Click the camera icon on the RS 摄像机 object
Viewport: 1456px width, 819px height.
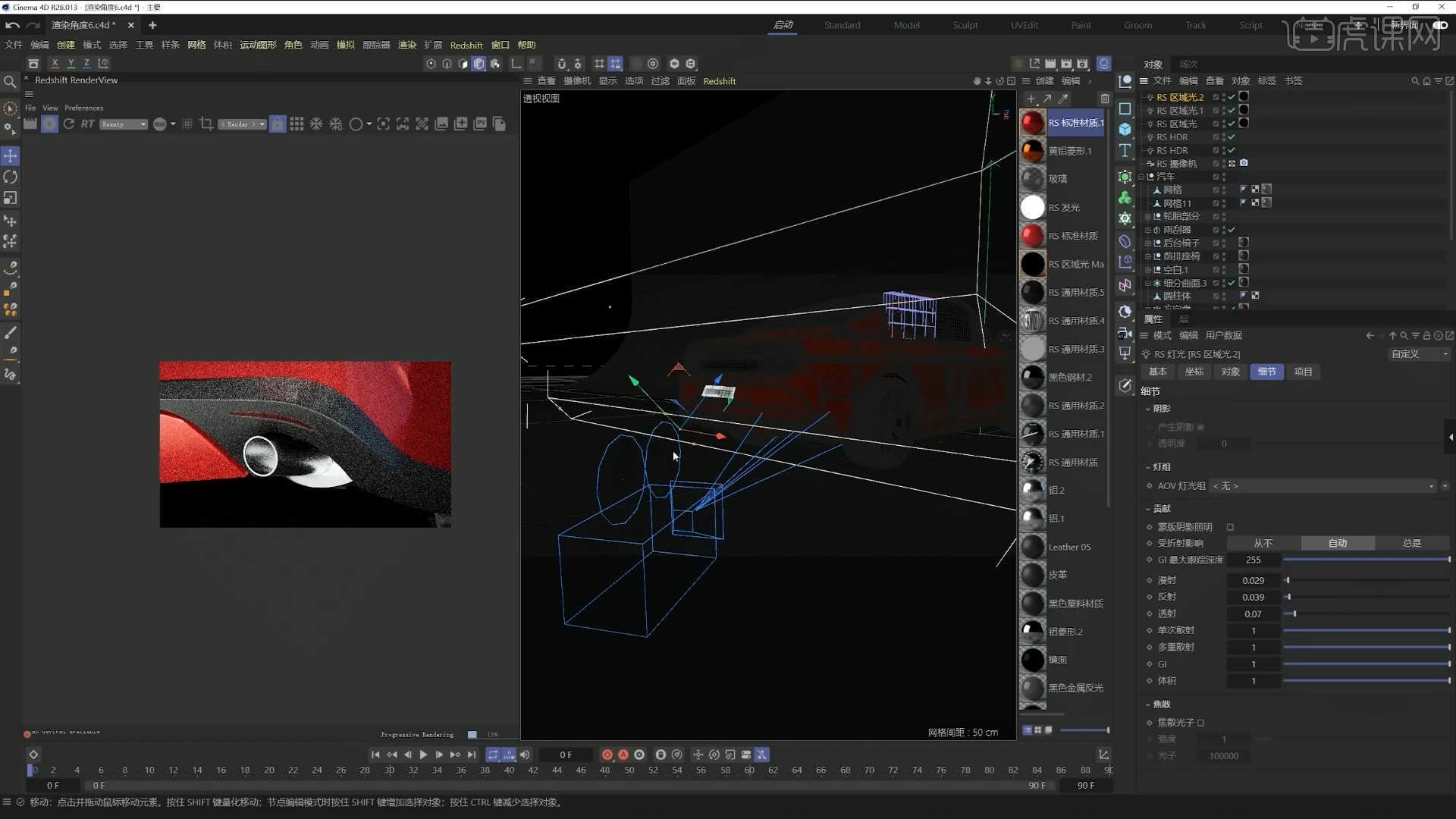coord(1244,163)
